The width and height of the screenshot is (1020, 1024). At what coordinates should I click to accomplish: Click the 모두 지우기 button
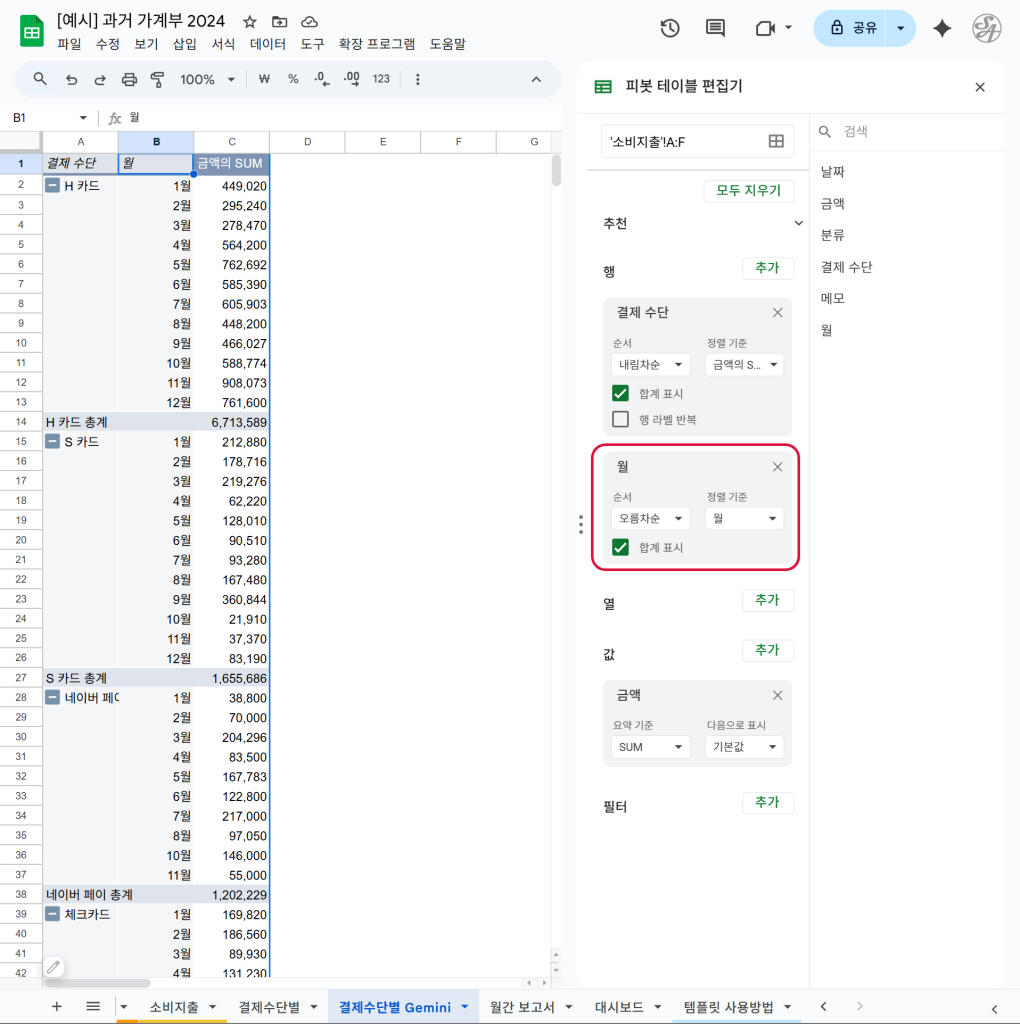click(x=748, y=190)
